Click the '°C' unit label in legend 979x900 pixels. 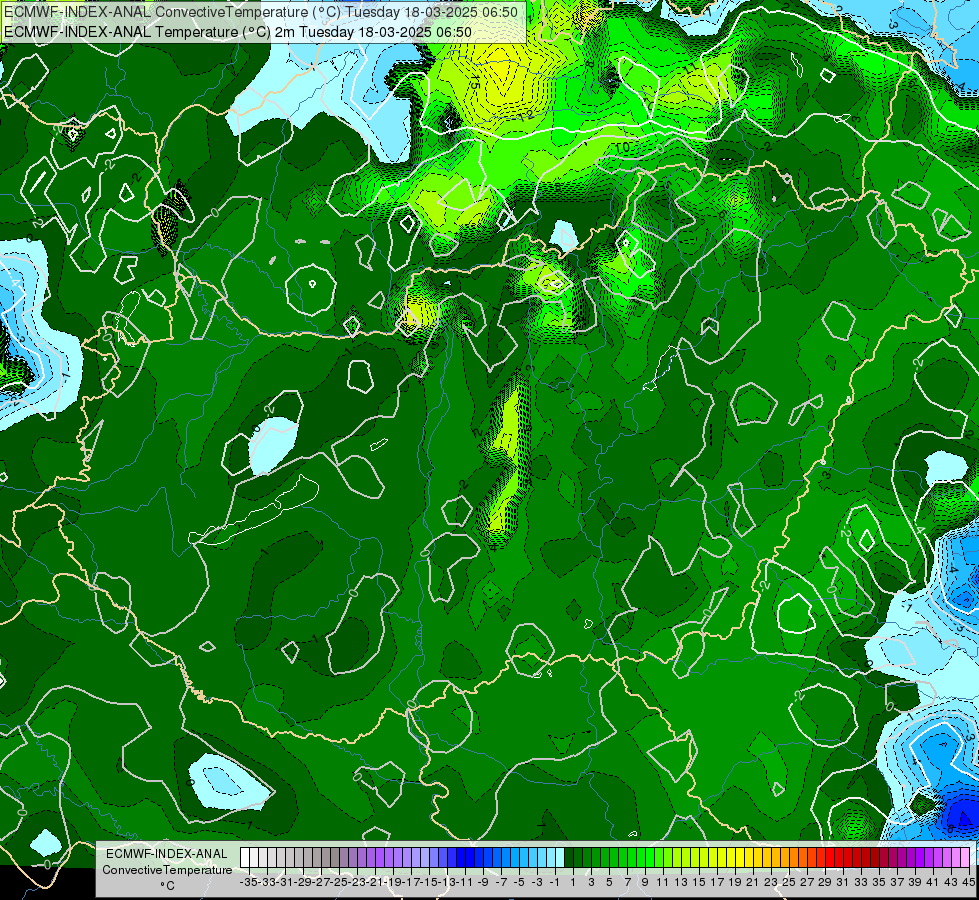(x=167, y=886)
